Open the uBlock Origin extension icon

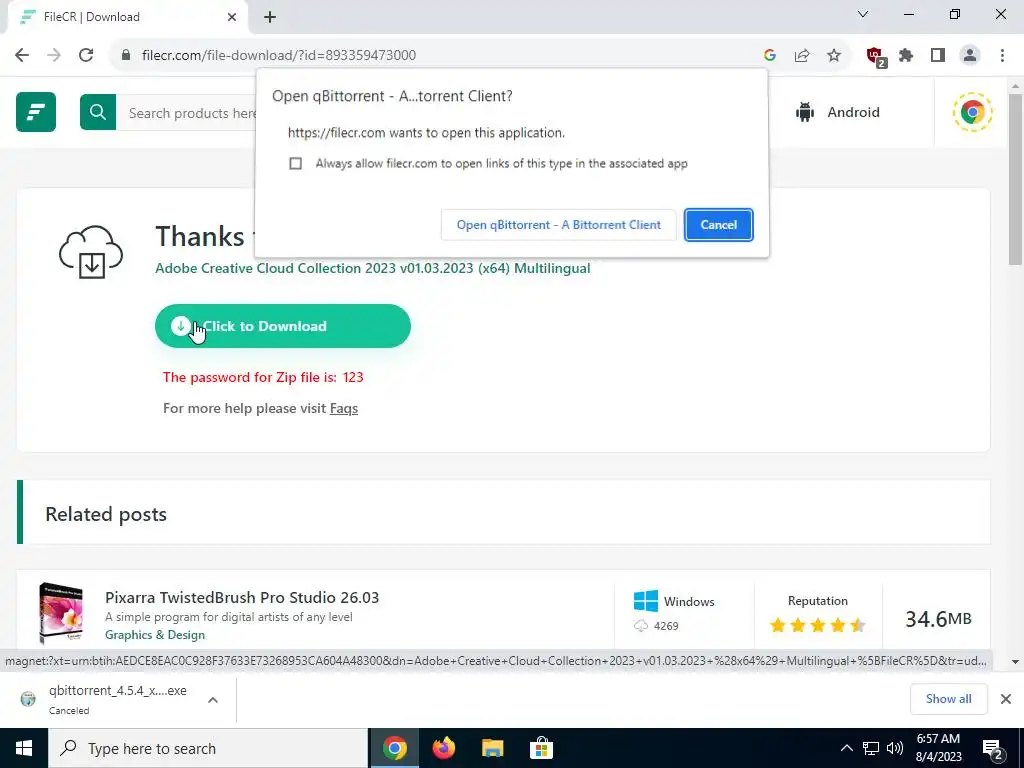click(x=875, y=56)
